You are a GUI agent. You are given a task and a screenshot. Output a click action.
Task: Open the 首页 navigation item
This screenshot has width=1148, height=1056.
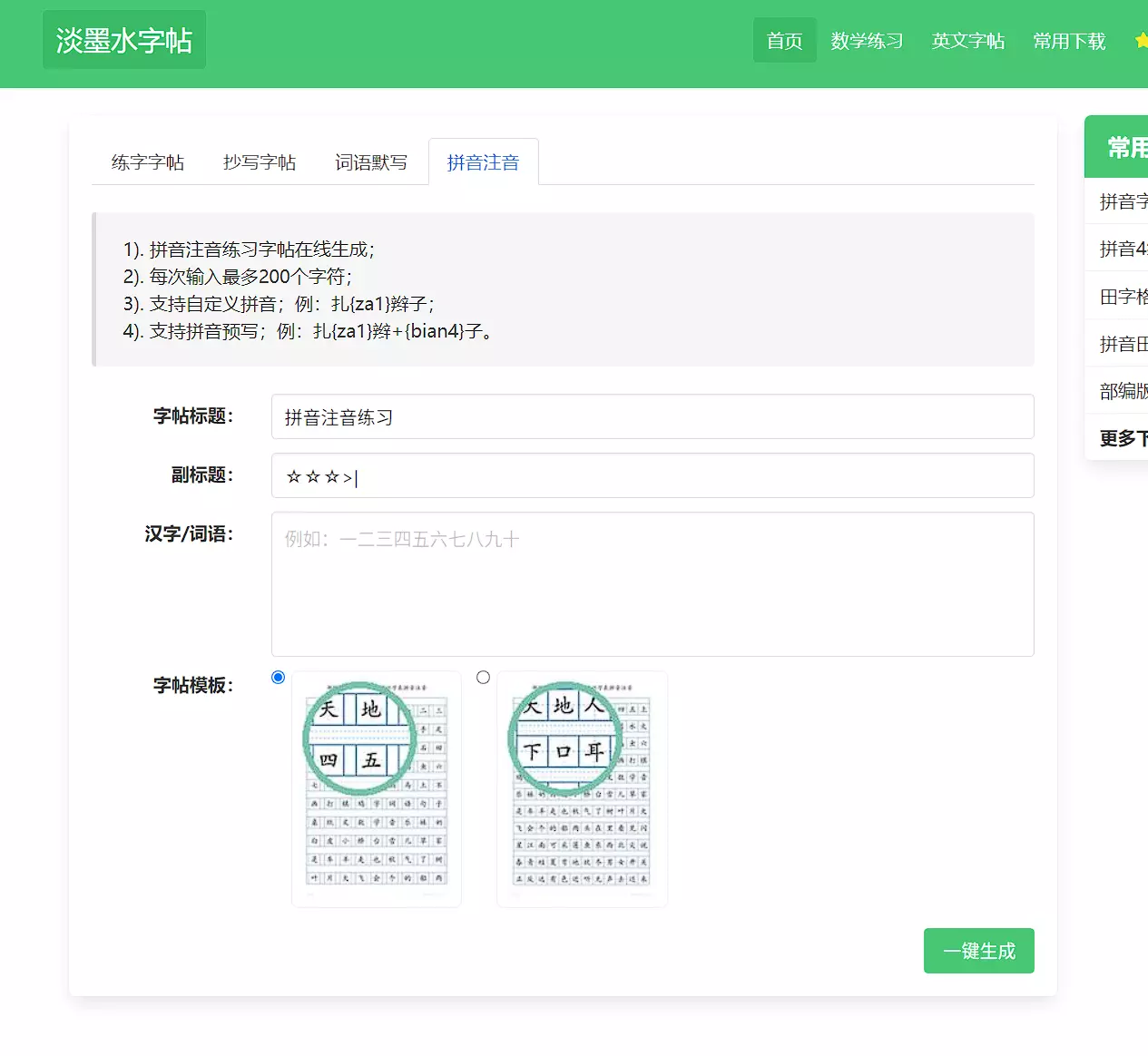point(784,41)
